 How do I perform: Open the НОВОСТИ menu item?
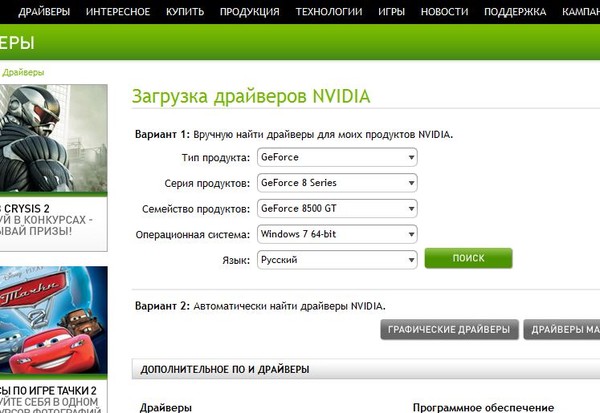(444, 12)
